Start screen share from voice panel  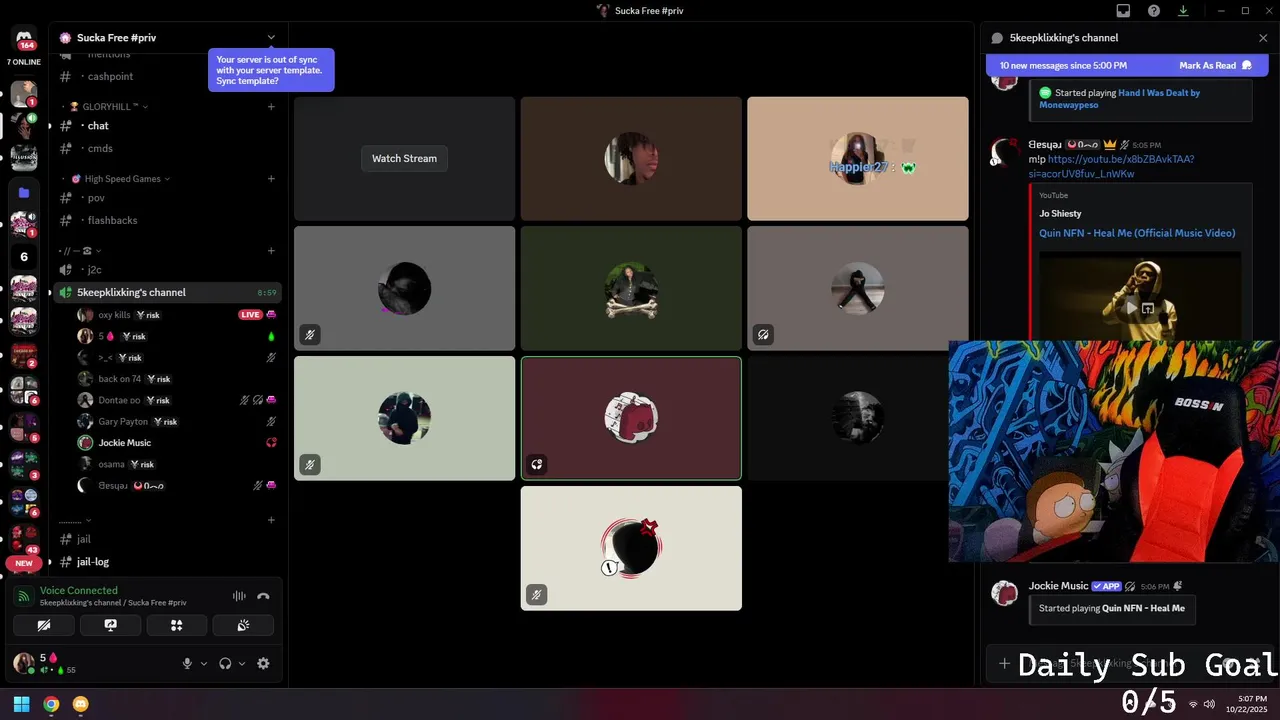coord(110,625)
